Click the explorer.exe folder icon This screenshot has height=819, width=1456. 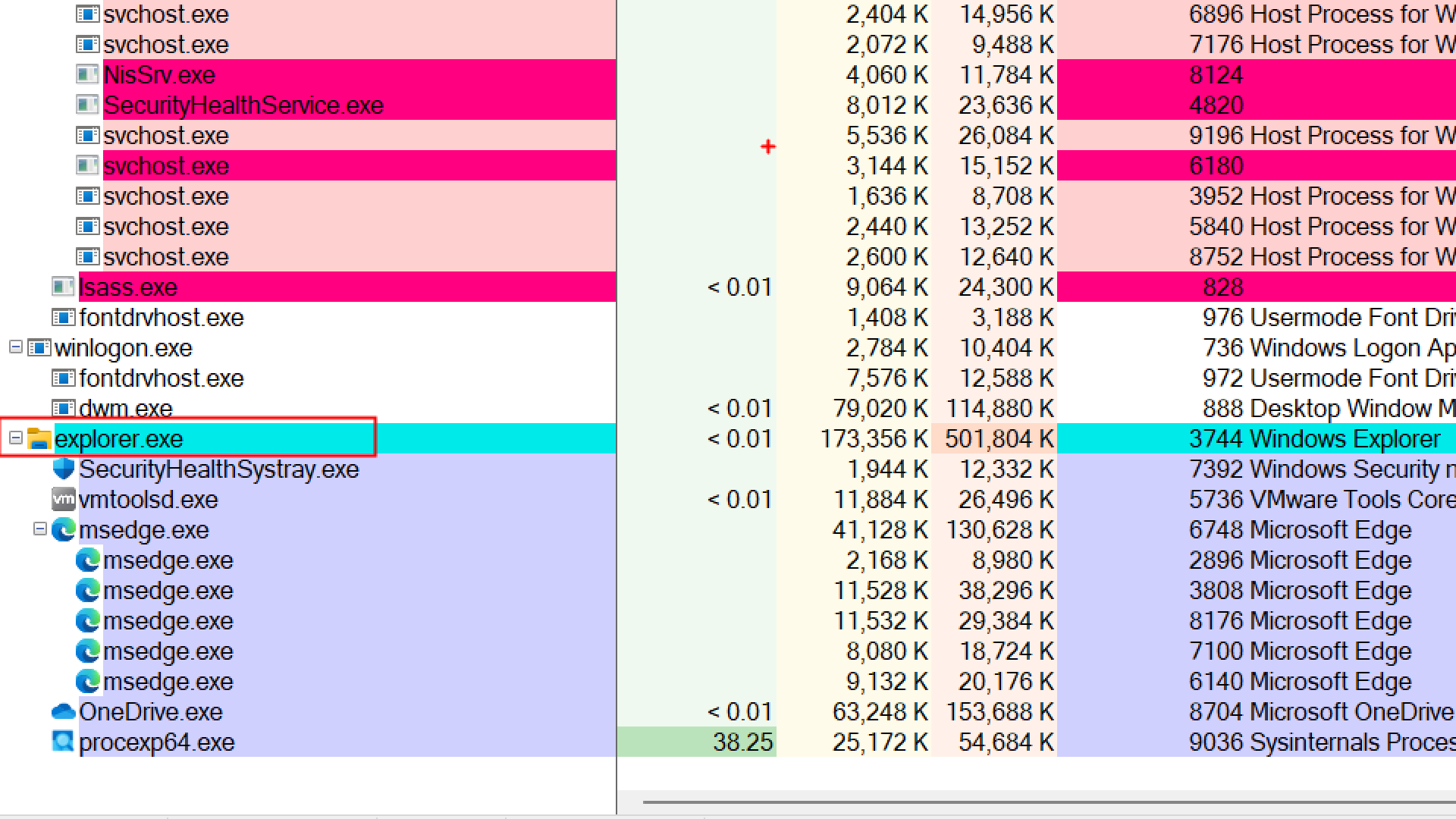click(x=39, y=439)
